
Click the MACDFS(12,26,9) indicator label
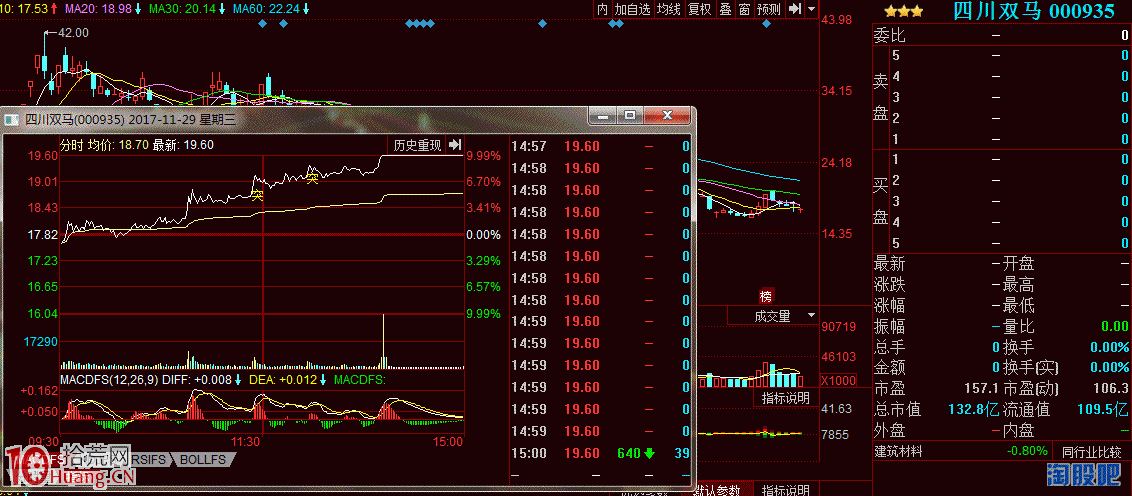(x=110, y=378)
